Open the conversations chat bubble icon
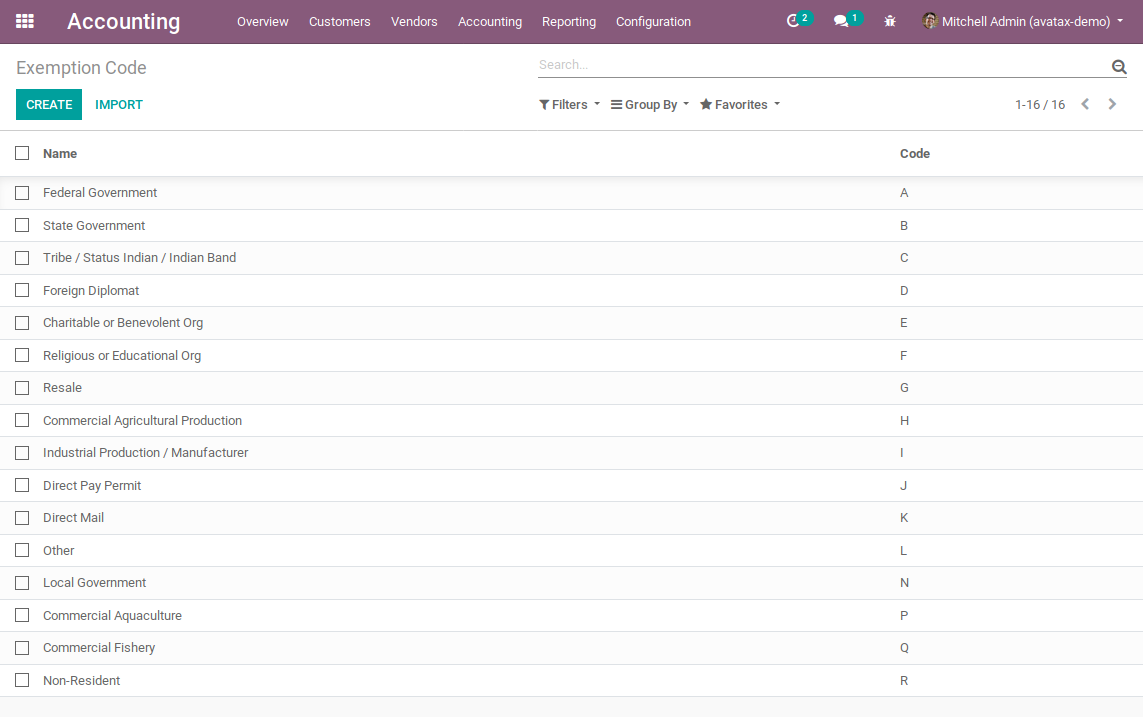Screen dimensions: 1143x717 point(841,21)
